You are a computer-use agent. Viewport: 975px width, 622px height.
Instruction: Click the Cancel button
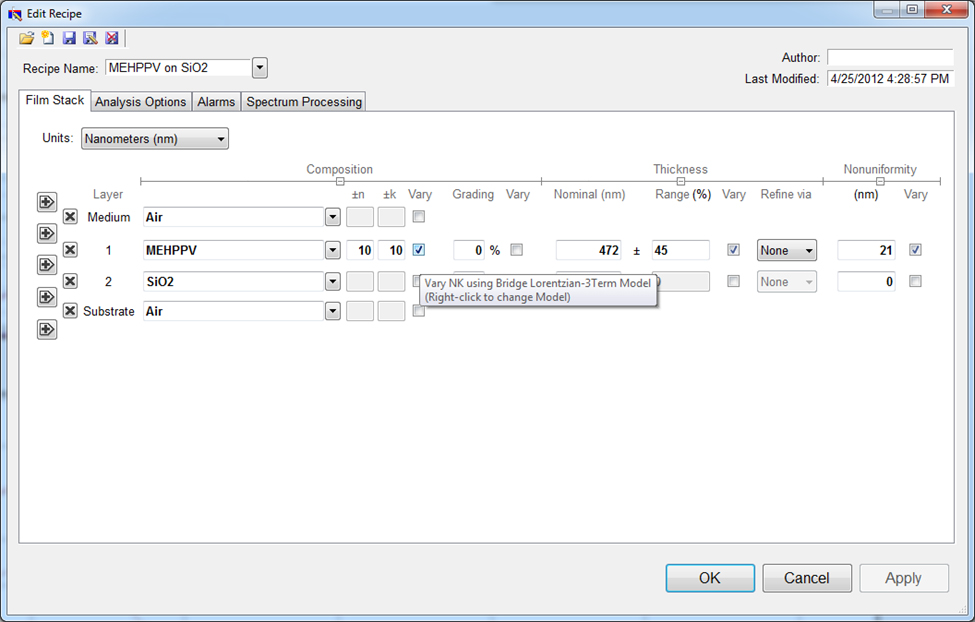tap(806, 578)
